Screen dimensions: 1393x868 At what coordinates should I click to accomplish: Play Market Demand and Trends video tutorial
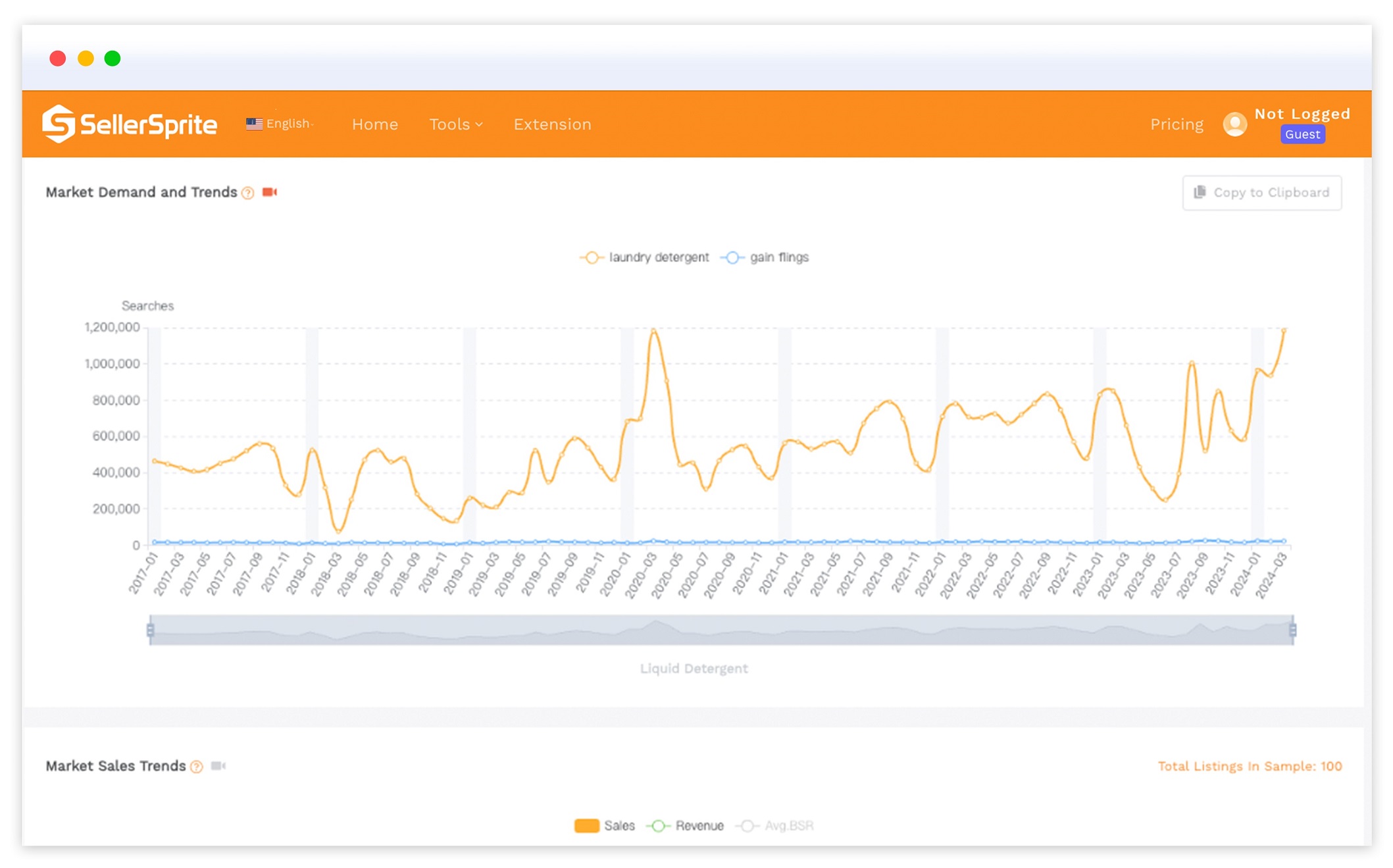pos(270,192)
